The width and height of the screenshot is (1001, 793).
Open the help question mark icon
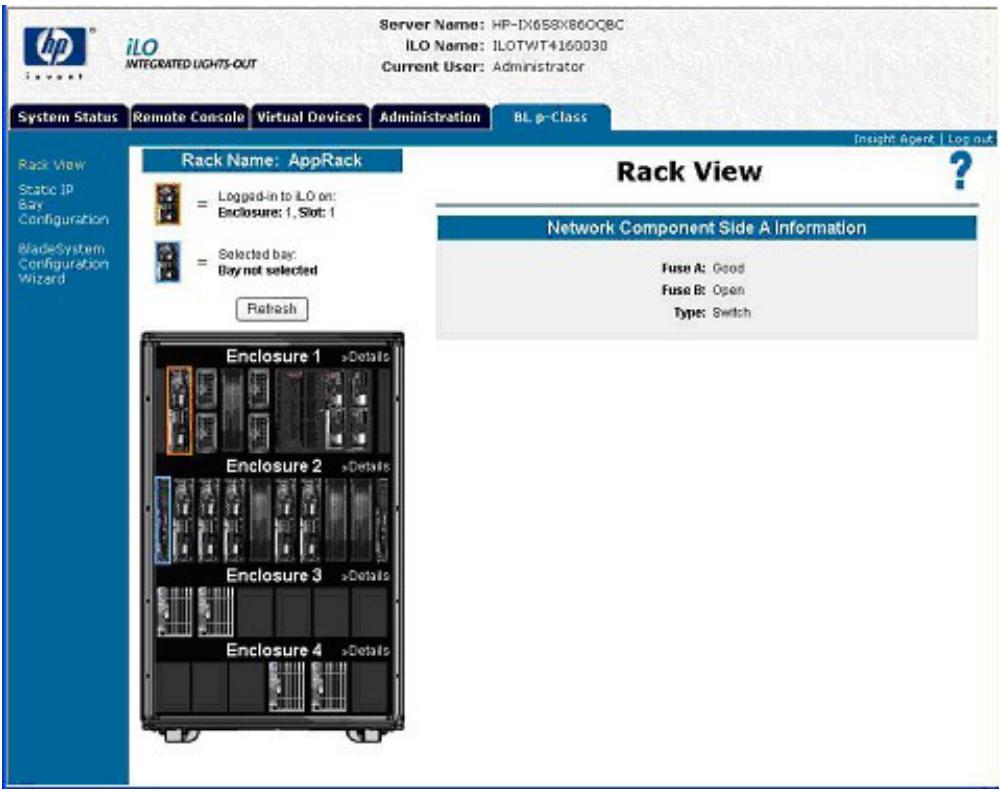pos(961,171)
